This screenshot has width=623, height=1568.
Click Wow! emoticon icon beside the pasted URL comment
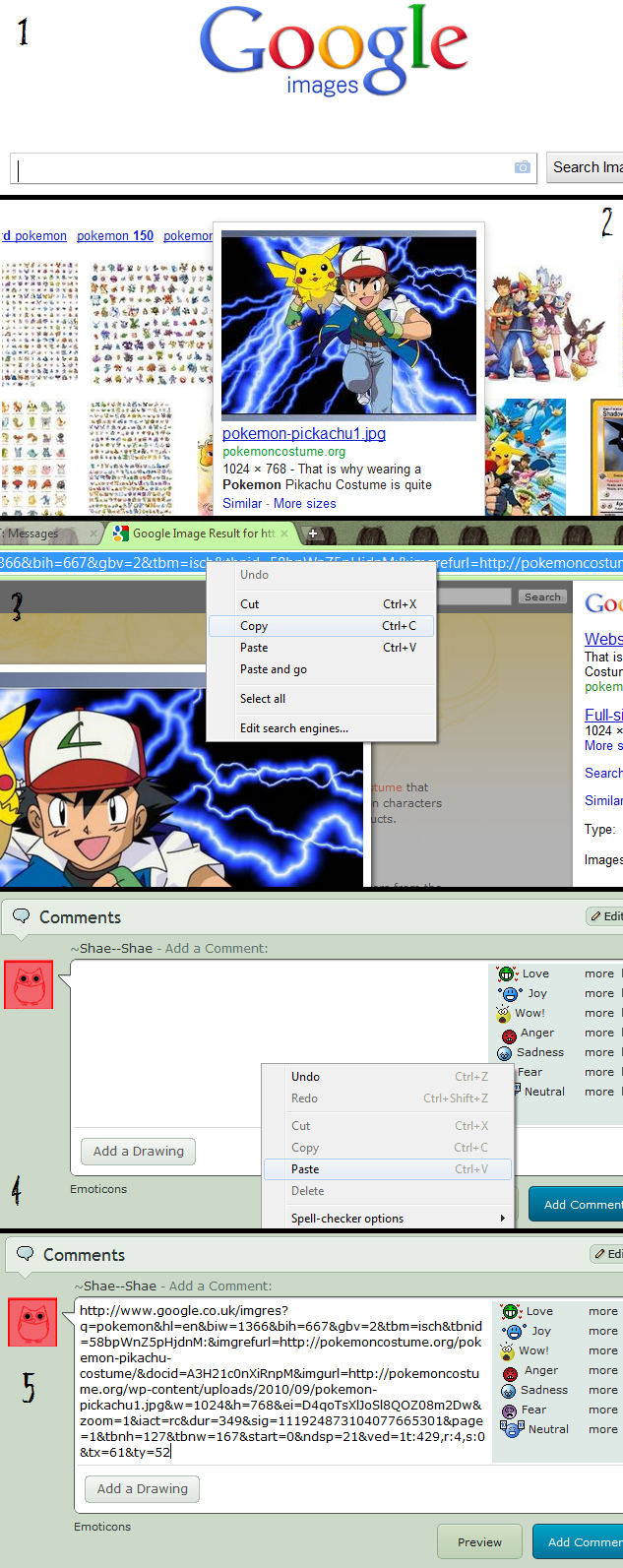point(509,1352)
